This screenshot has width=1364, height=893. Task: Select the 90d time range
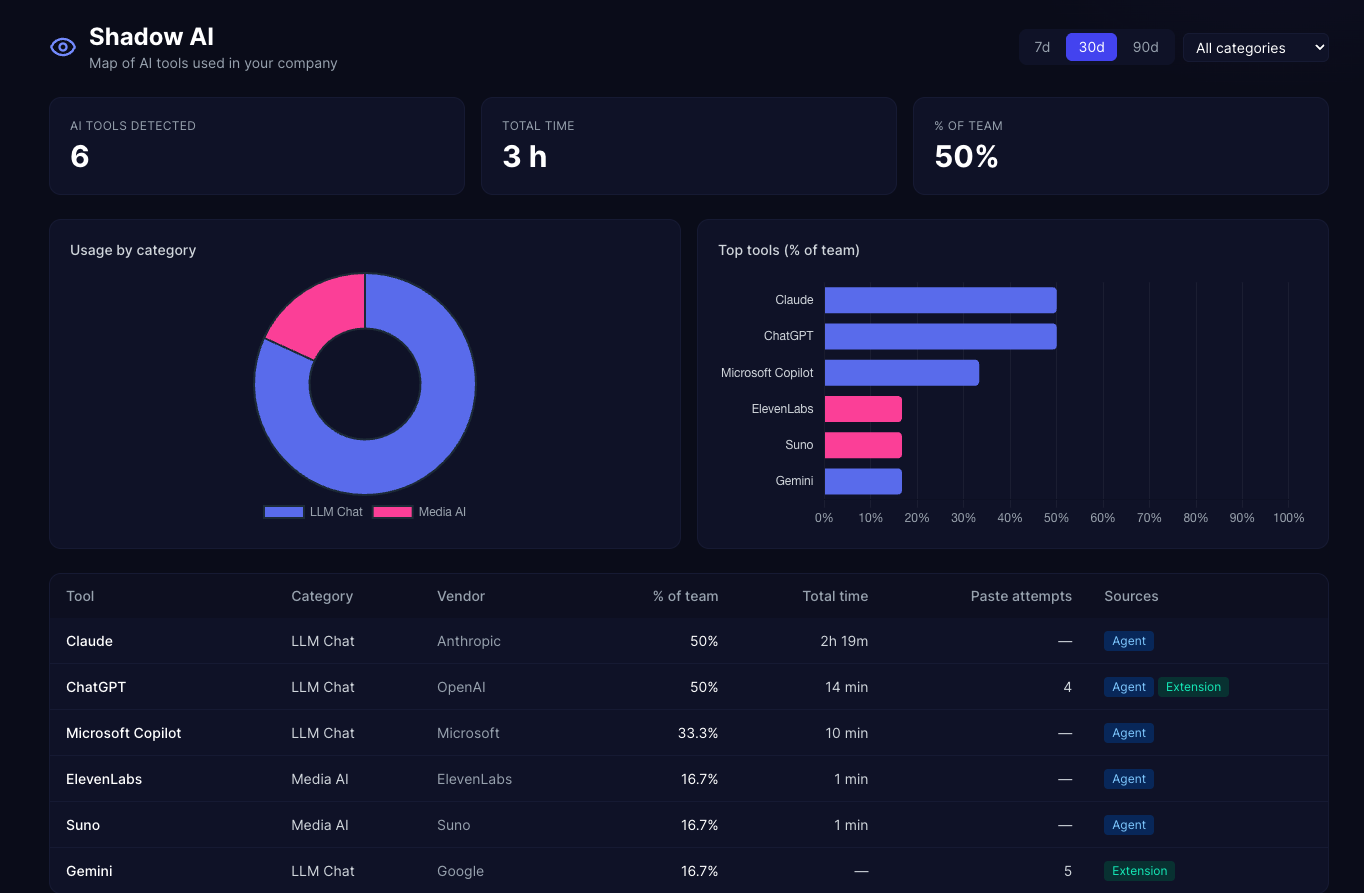[x=1145, y=47]
